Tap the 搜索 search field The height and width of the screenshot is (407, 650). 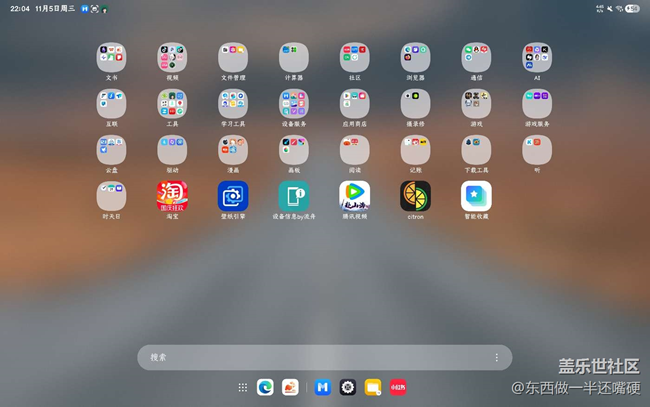310,357
